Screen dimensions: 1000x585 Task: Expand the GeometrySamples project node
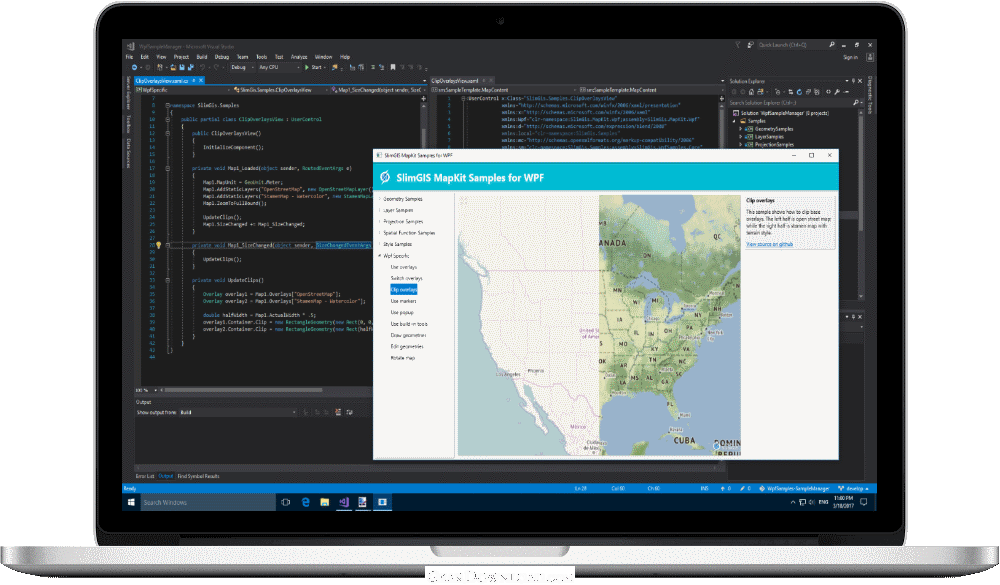tap(740, 129)
